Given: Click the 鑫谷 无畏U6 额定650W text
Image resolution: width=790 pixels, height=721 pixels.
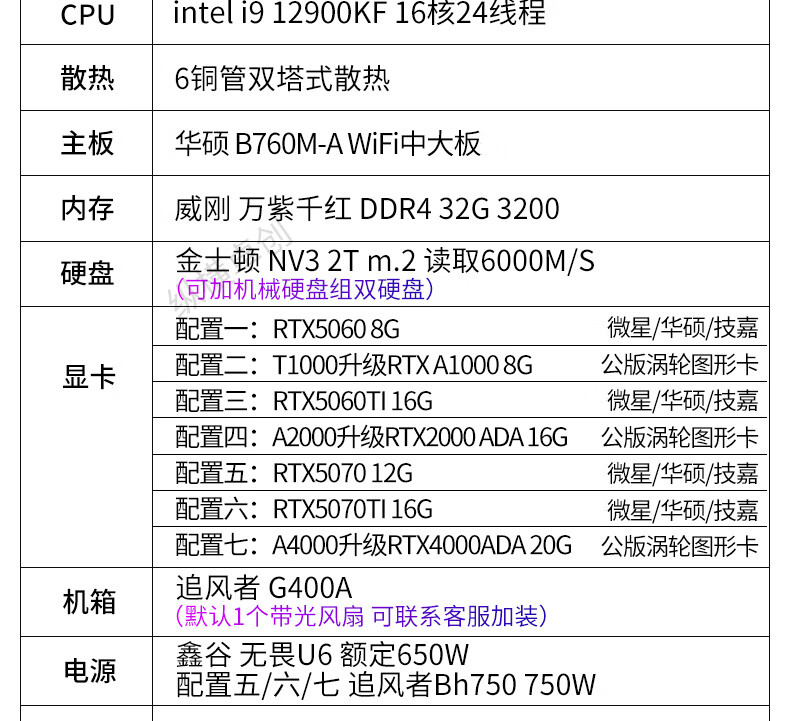Looking at the screenshot, I should coord(322,656).
